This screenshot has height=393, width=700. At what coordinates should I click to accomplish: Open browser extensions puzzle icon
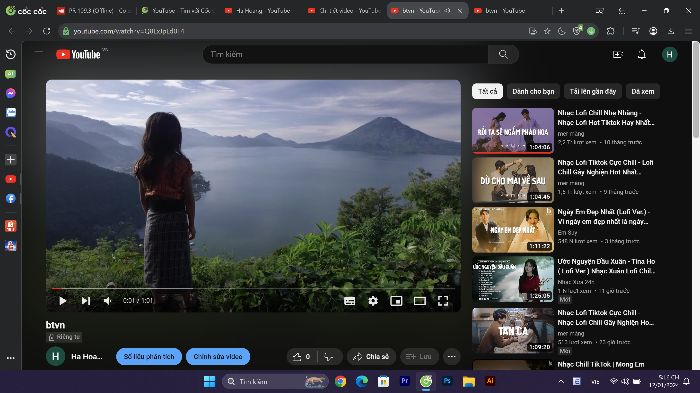point(610,31)
